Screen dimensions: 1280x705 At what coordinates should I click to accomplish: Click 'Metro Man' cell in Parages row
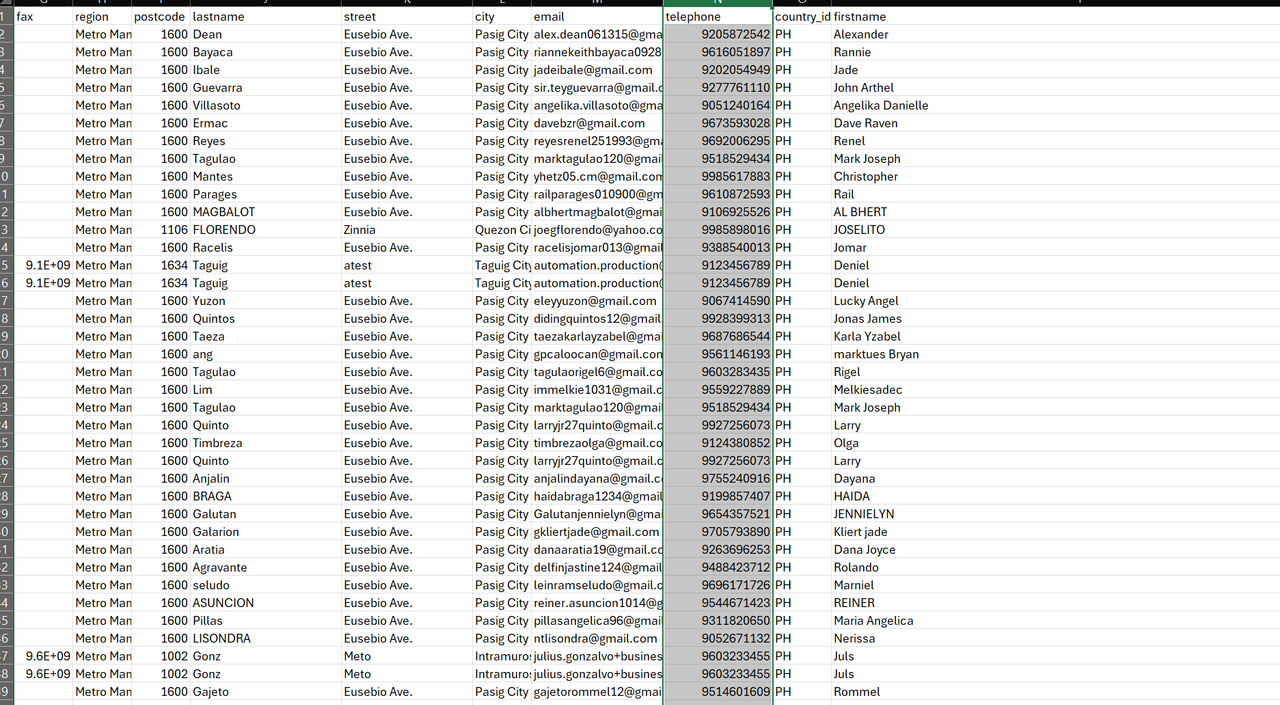click(102, 194)
